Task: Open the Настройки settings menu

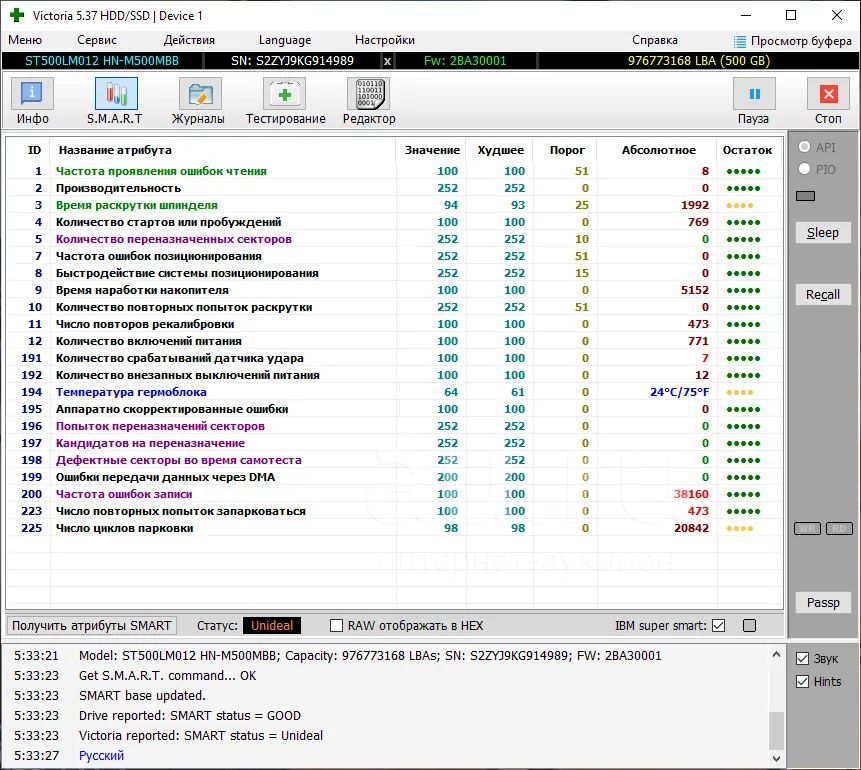Action: coord(385,40)
